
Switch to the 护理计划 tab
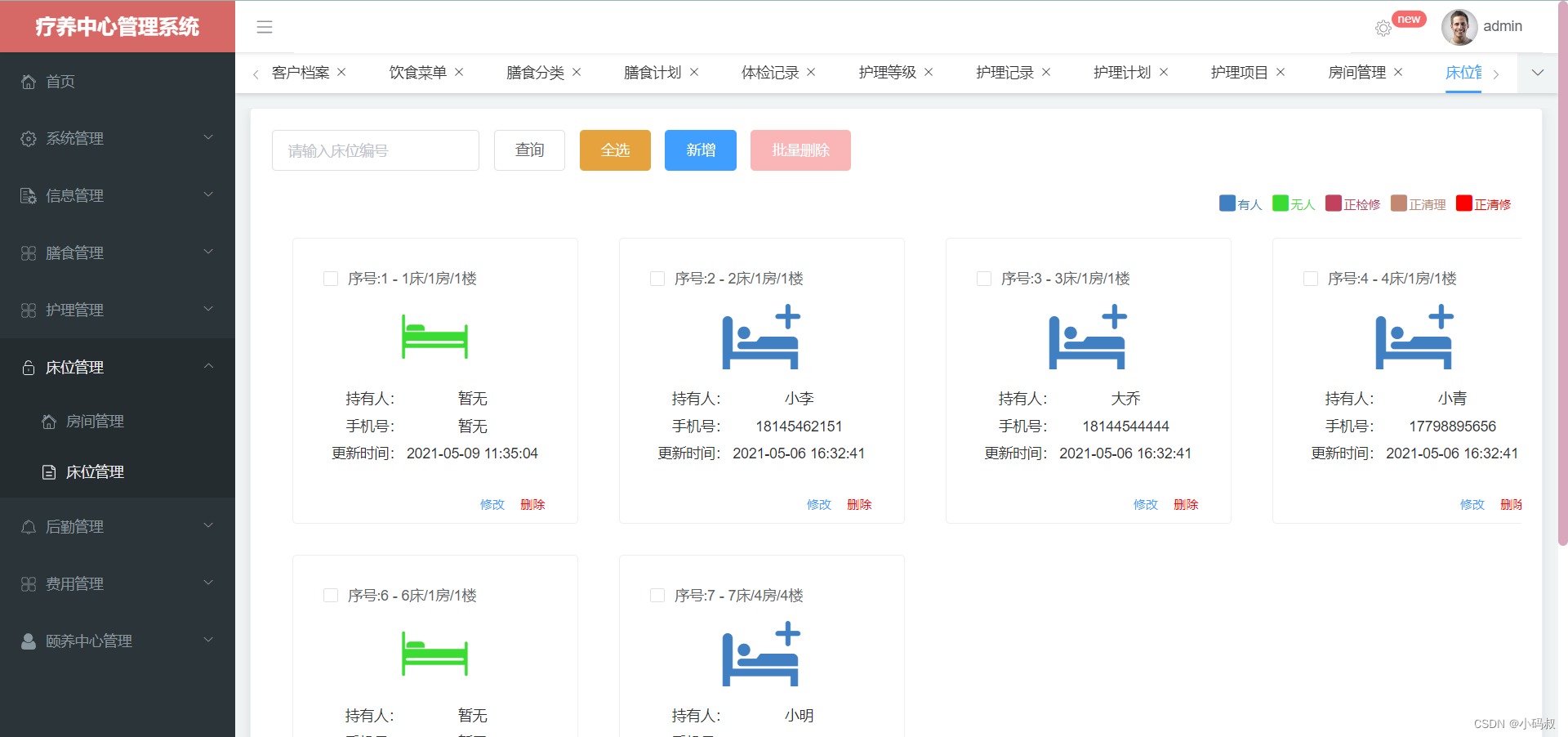(1122, 73)
